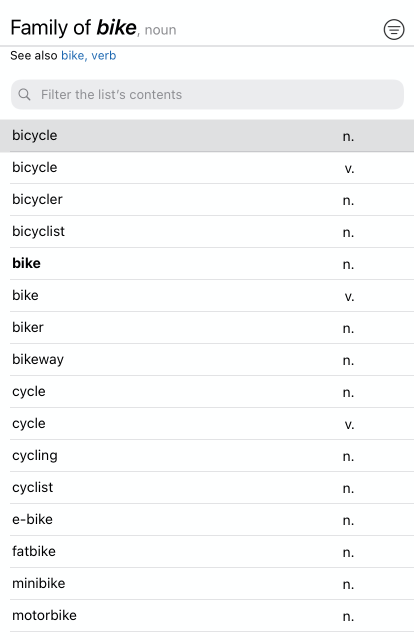Choose the bicycle verb entry
Viewport: 414px width, 640px height.
pyautogui.click(x=212, y=167)
